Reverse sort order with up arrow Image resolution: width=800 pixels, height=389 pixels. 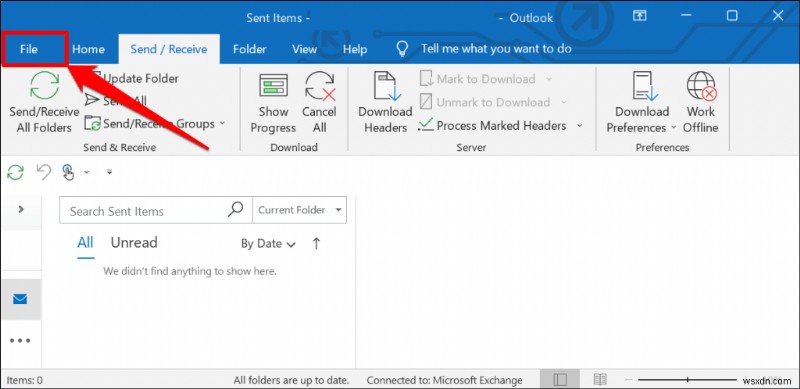click(316, 244)
